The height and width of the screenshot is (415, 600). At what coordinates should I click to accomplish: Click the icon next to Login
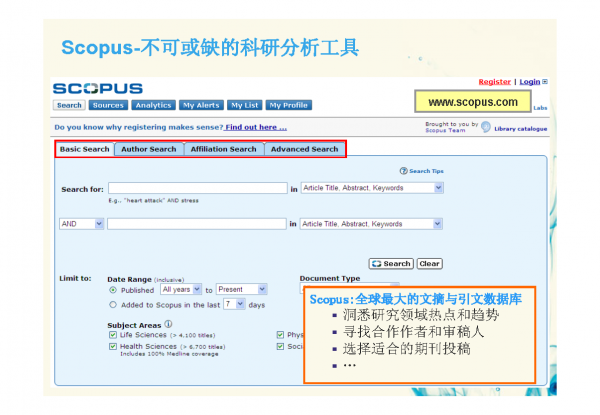pos(545,81)
